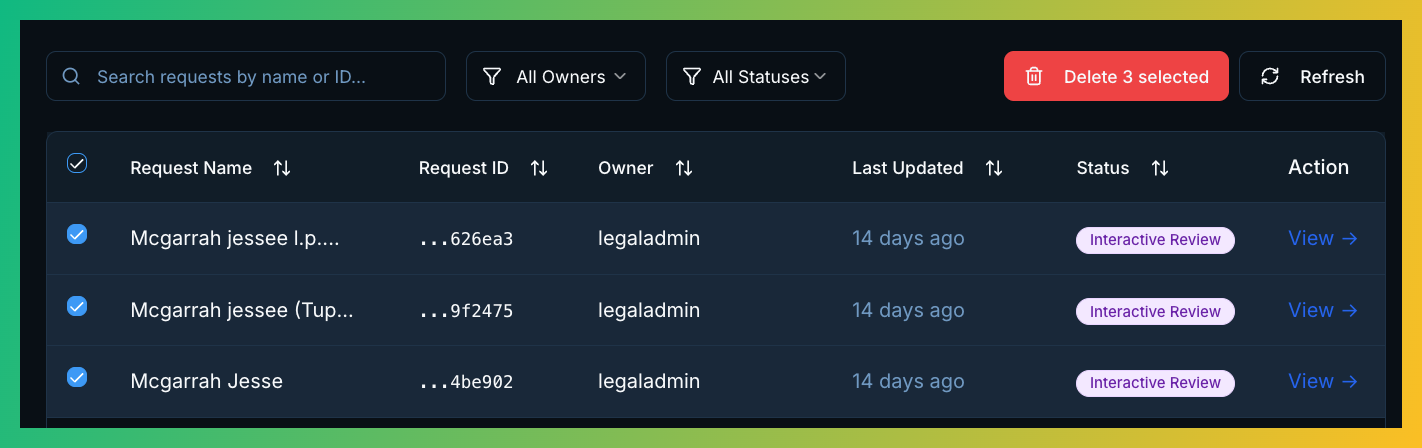
Task: Click the Mcgarrah Jesse request name
Action: click(x=207, y=381)
